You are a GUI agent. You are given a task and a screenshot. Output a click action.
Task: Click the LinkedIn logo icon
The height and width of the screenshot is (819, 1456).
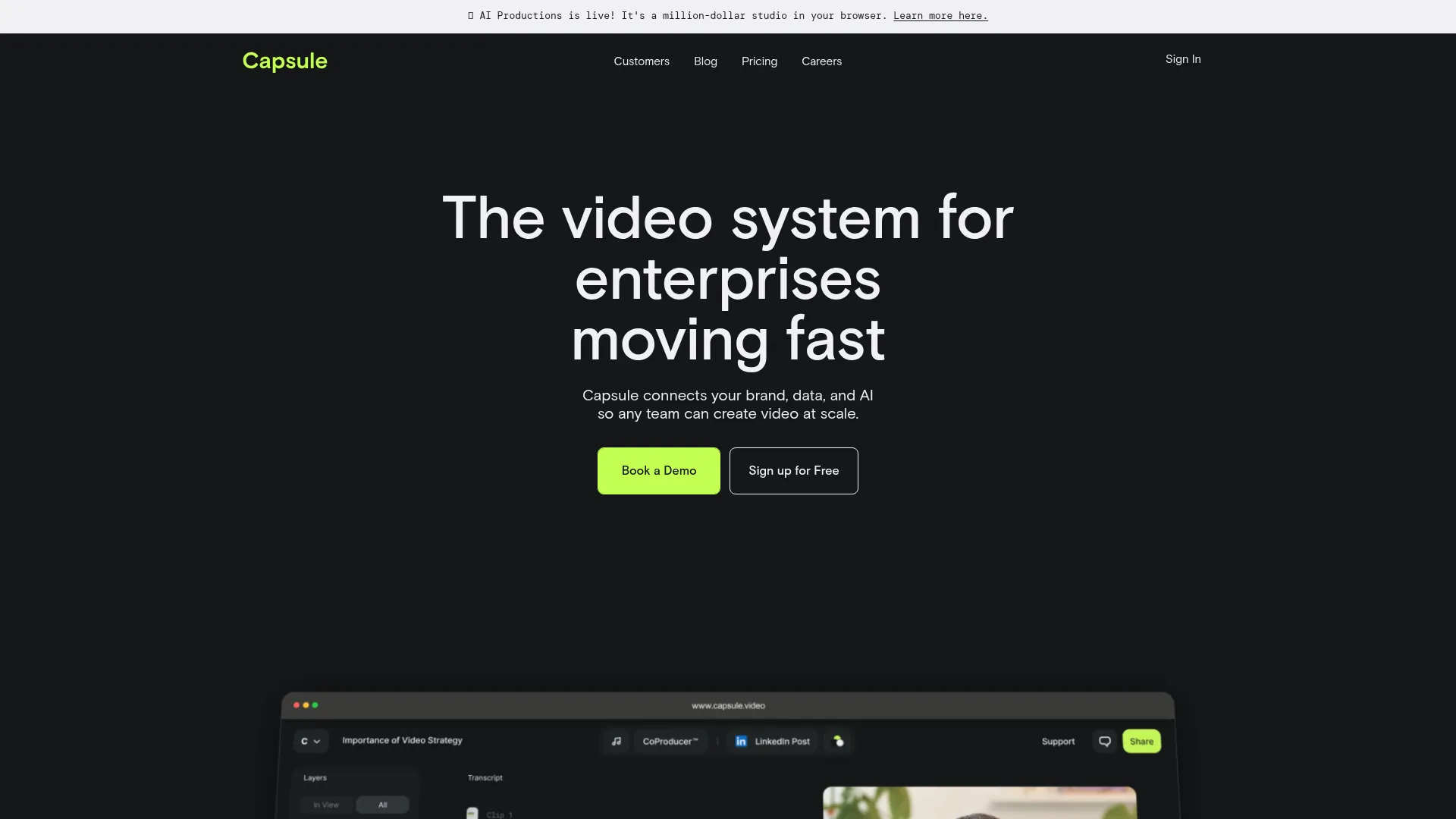click(741, 741)
